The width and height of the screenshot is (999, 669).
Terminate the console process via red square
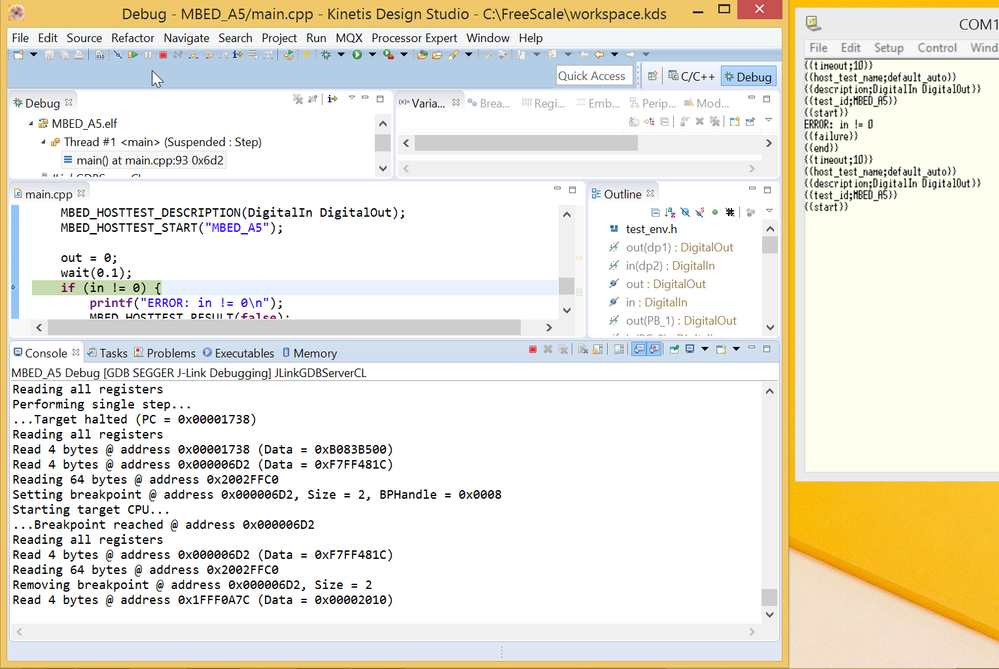point(533,349)
